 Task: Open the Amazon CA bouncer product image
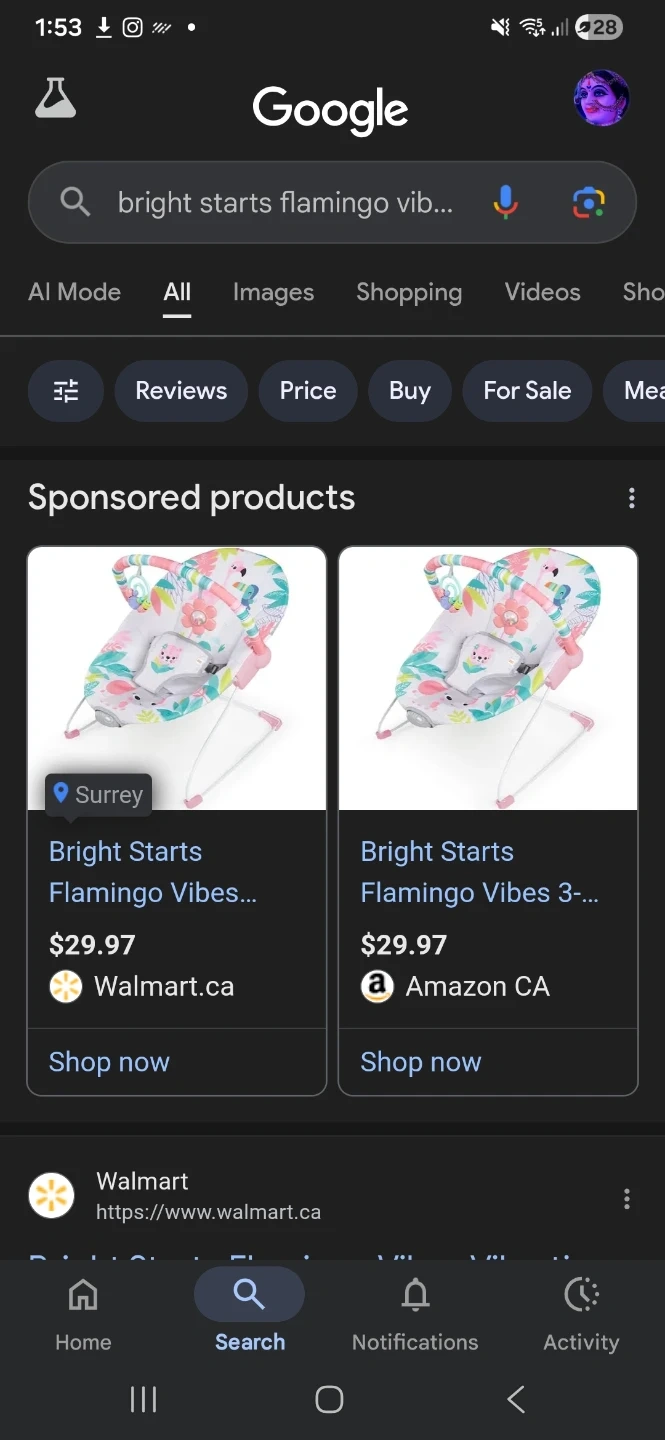488,678
